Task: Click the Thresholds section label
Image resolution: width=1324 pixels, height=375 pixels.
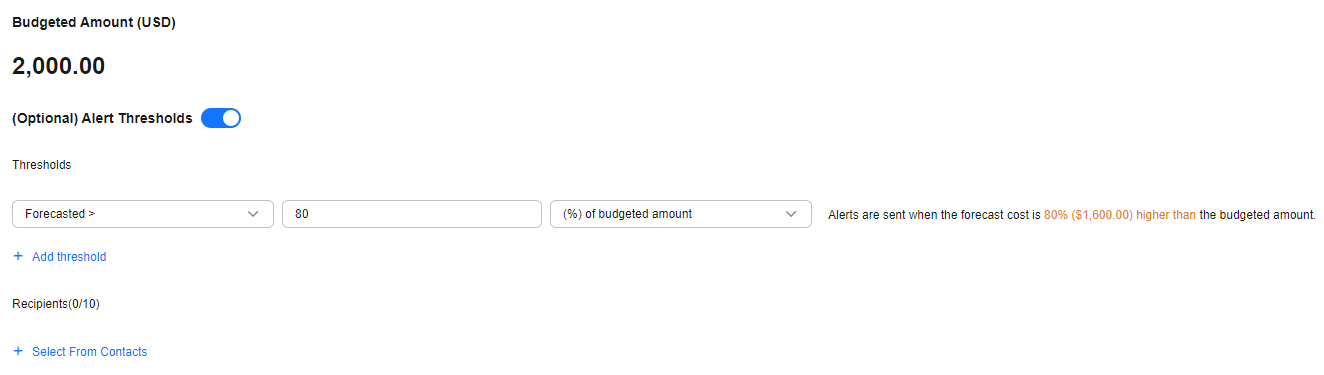Action: [x=42, y=165]
